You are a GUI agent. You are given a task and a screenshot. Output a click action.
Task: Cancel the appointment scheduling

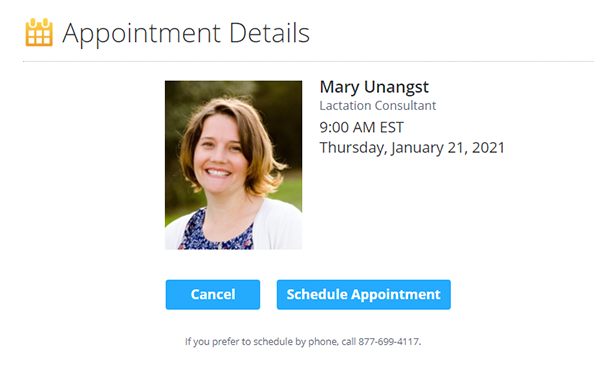213,295
